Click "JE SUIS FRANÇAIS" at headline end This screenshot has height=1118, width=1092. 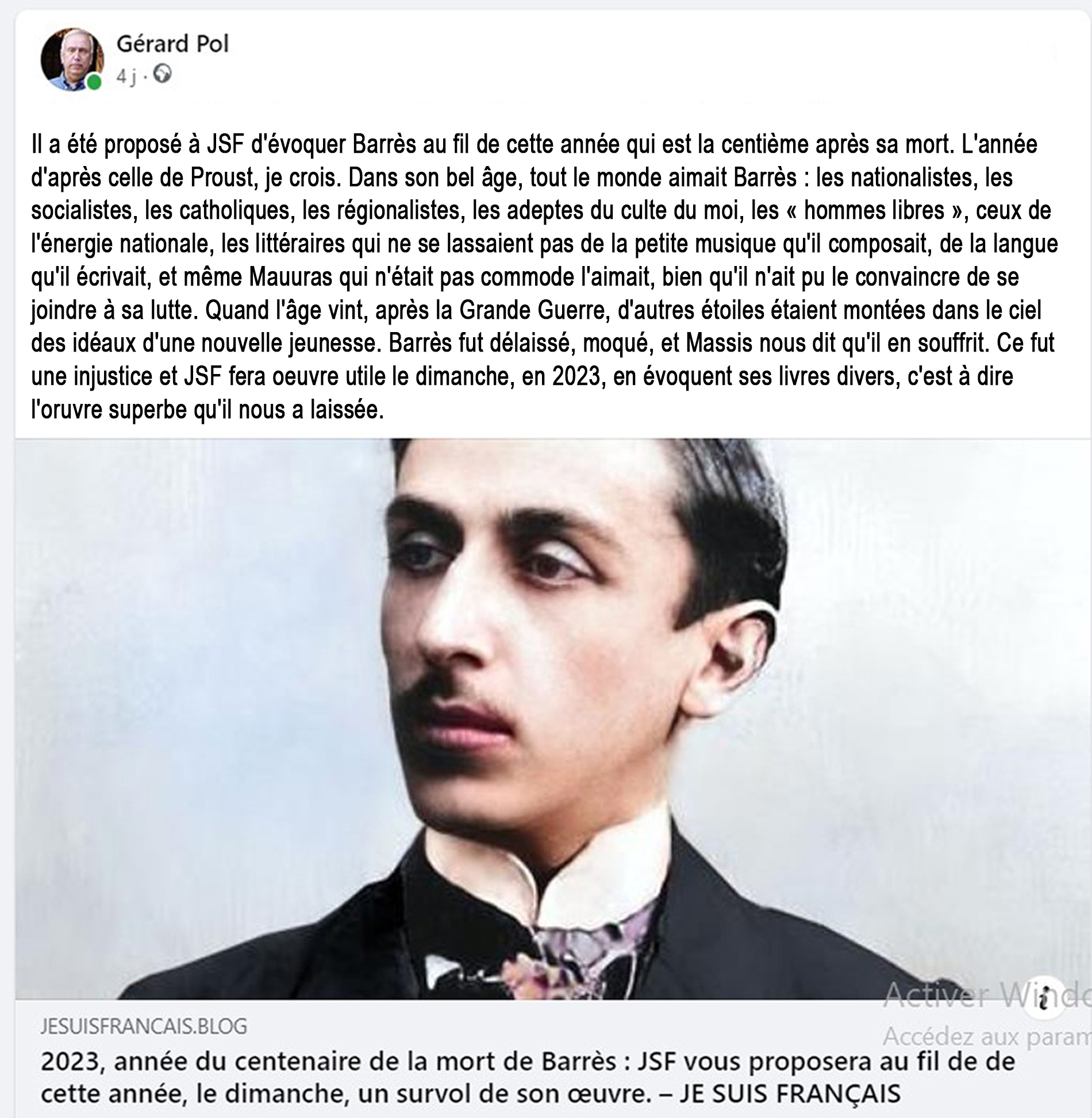click(x=790, y=1093)
